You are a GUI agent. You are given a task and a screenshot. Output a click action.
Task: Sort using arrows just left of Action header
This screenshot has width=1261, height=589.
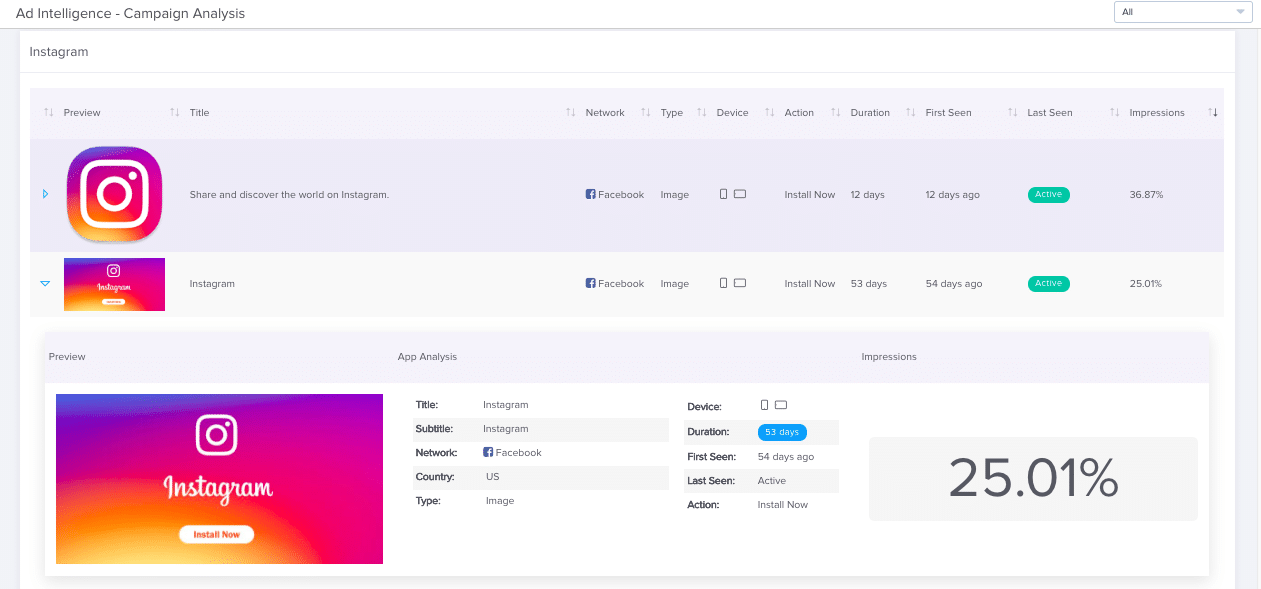pos(770,113)
